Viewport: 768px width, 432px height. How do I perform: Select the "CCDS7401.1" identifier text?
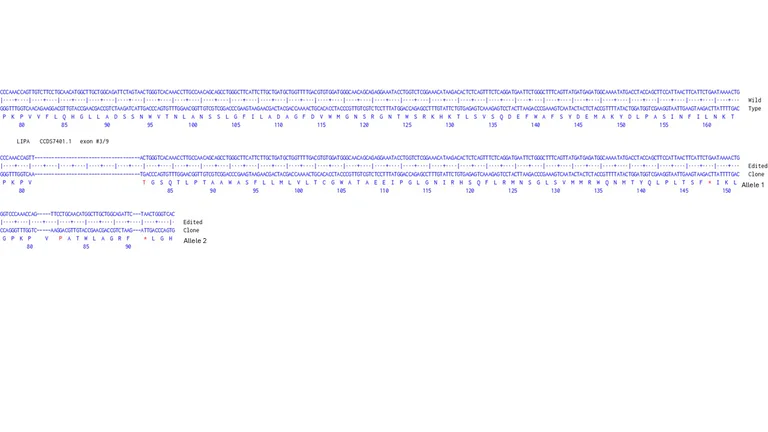(x=55, y=142)
